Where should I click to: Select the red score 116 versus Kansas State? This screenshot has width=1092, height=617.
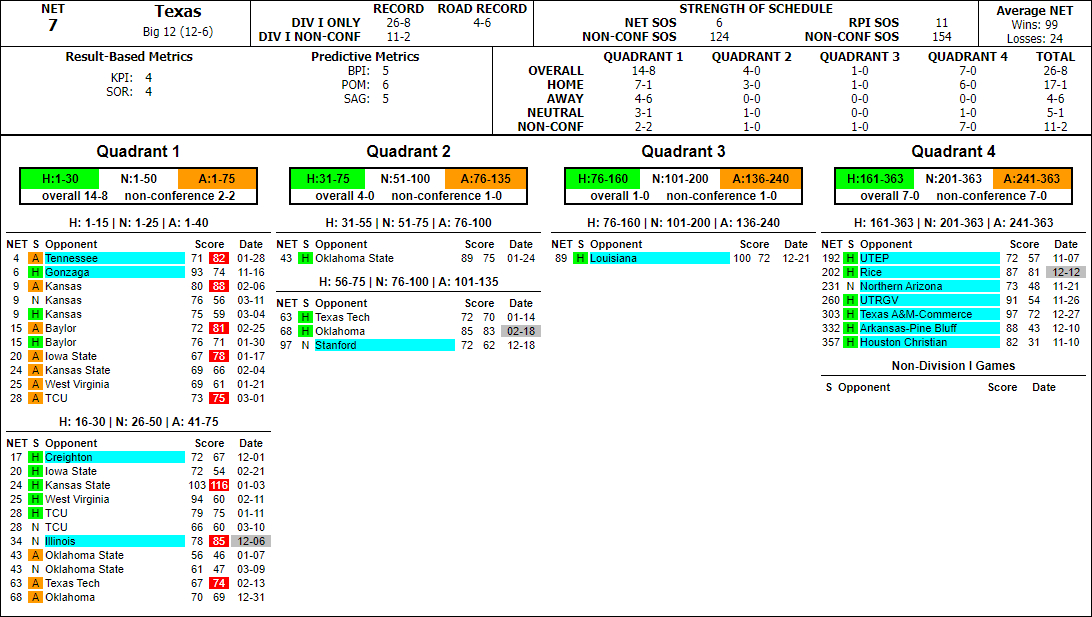tap(219, 485)
